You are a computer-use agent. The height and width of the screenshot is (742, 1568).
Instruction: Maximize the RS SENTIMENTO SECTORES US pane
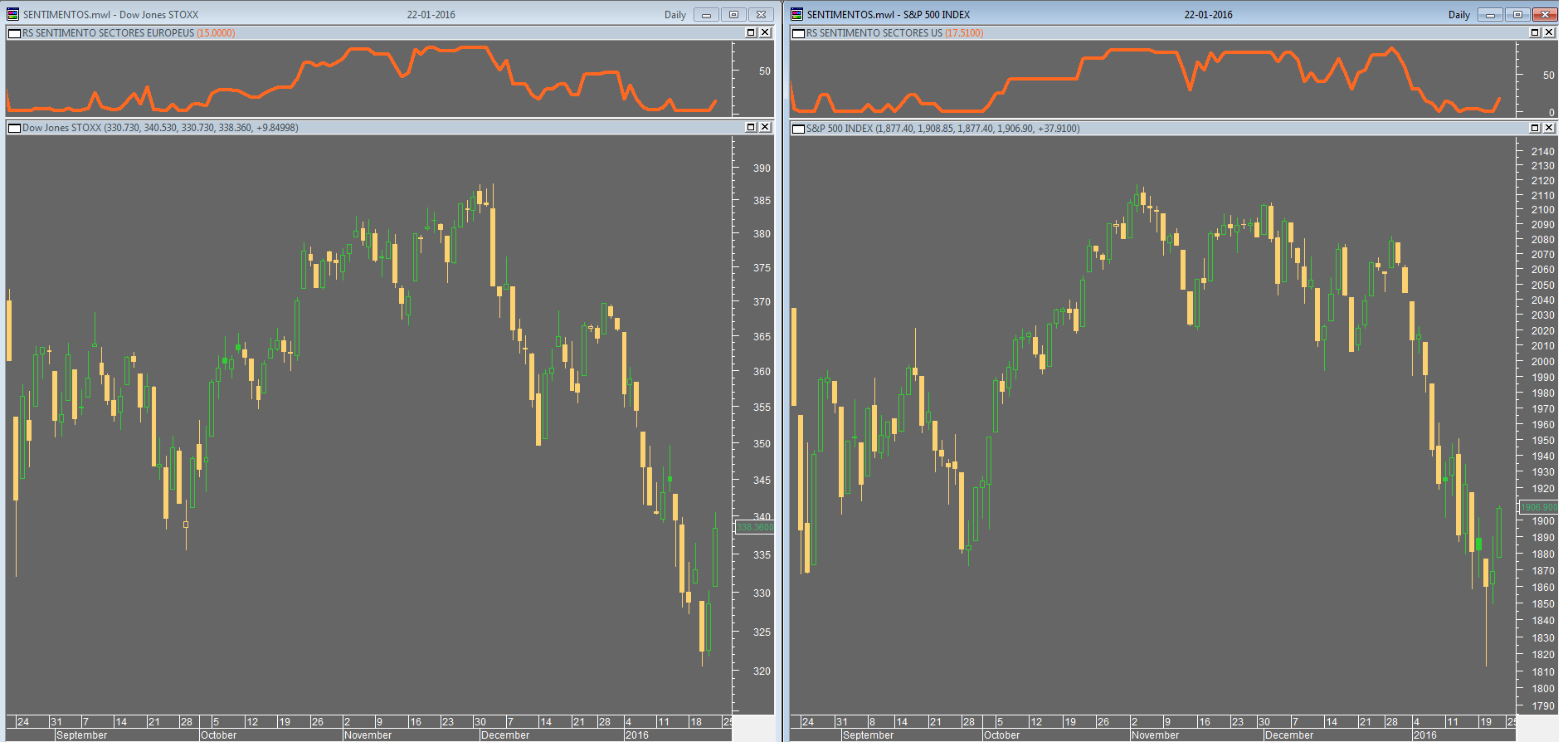tap(1535, 32)
